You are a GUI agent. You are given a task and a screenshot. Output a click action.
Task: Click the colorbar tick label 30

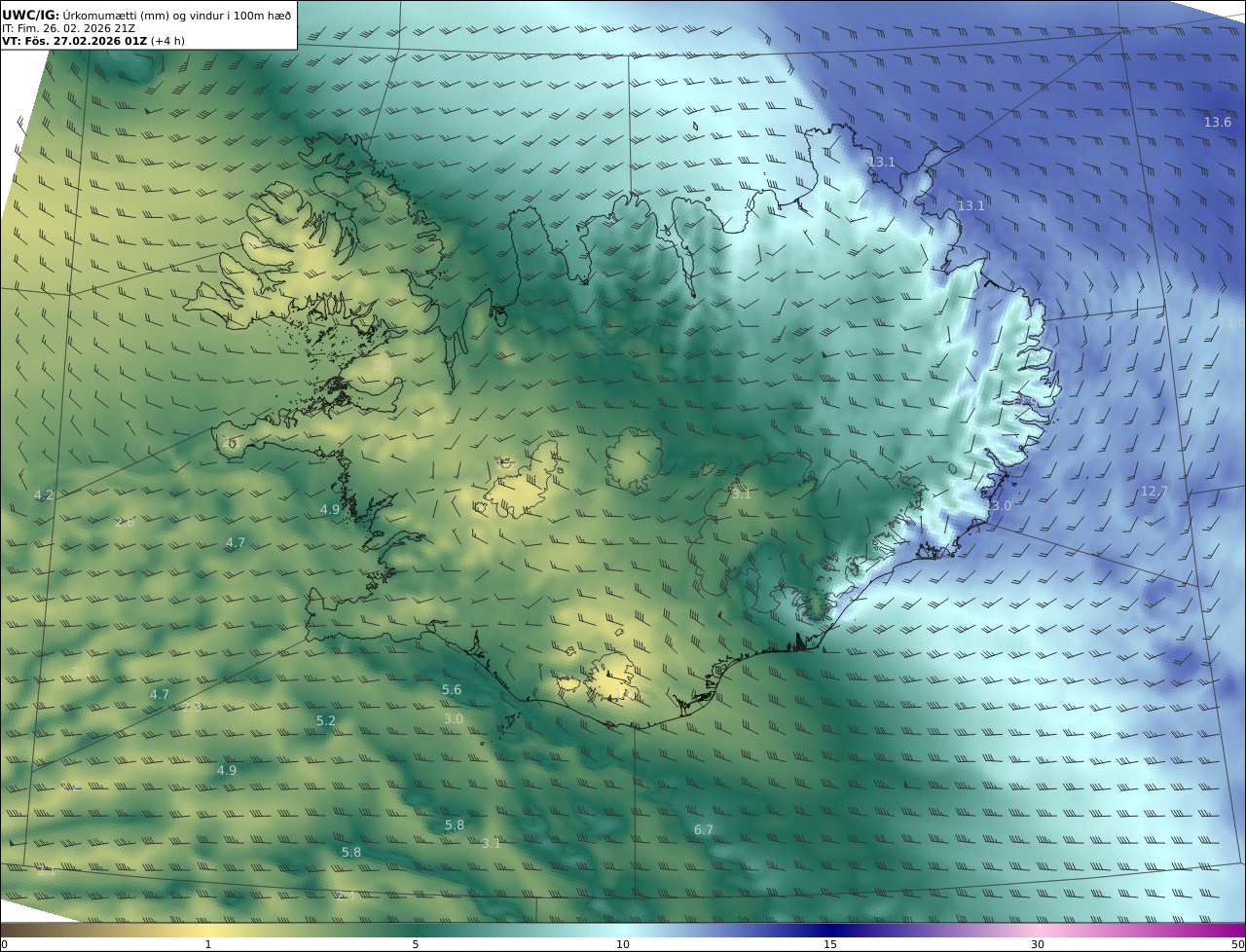point(1038,944)
